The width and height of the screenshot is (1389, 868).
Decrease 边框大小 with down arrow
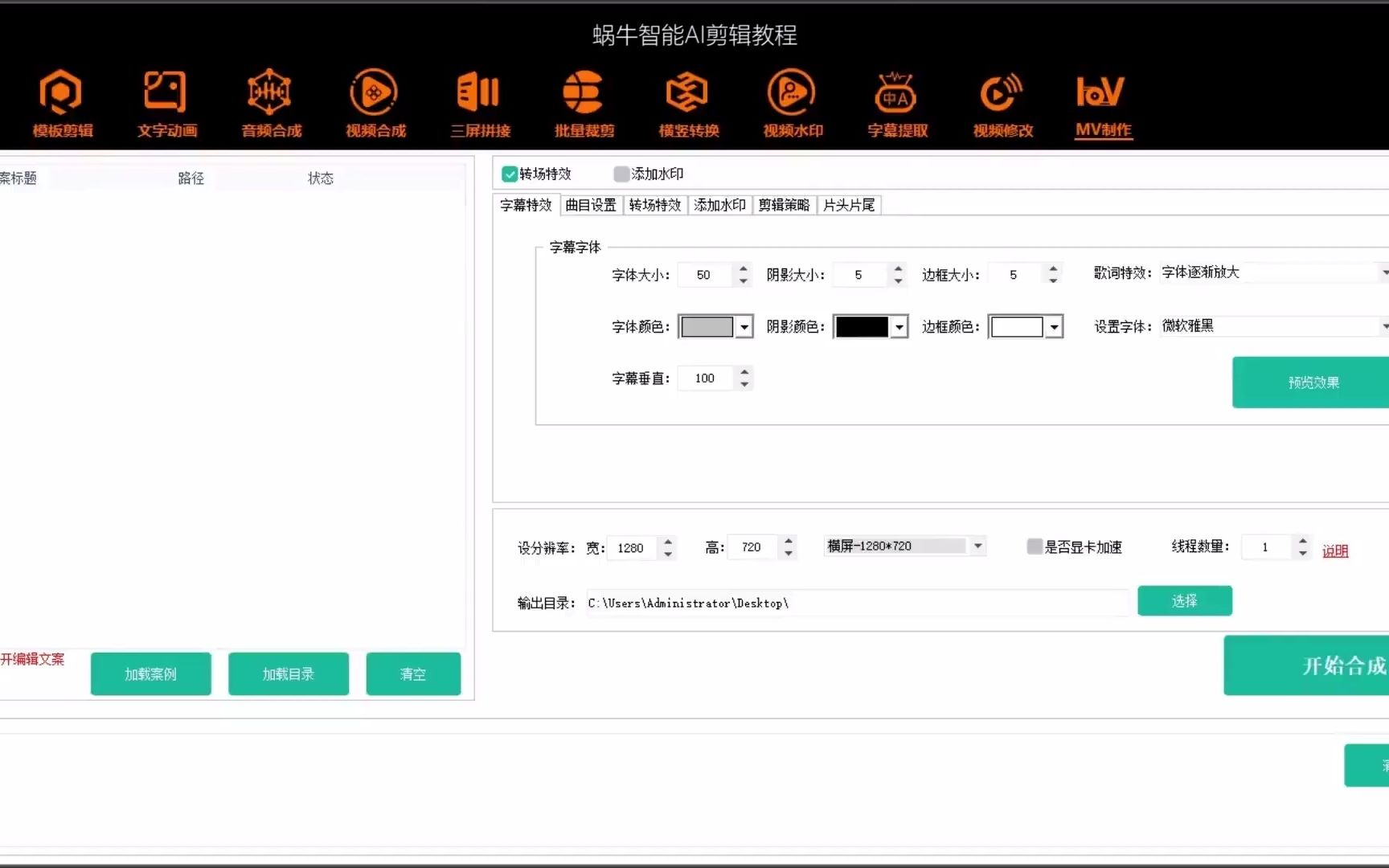click(1053, 280)
